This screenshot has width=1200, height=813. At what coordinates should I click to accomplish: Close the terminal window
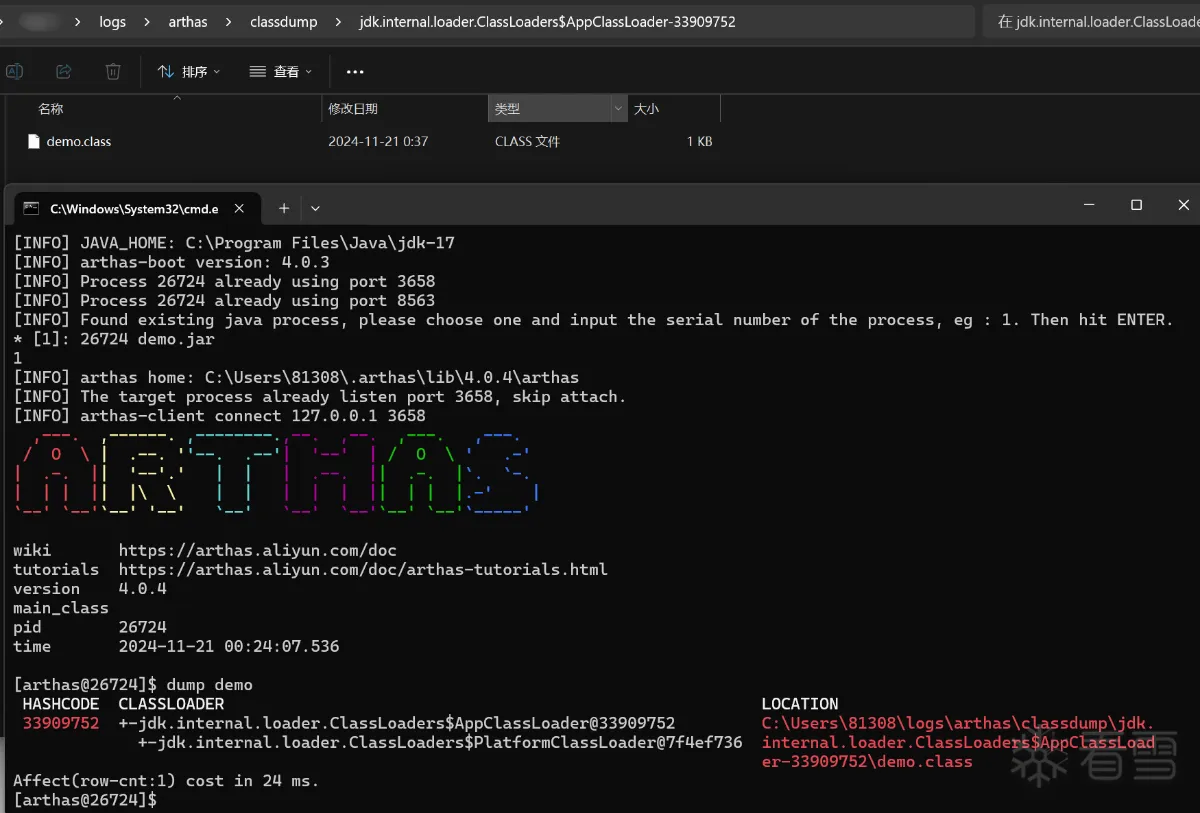(1183, 205)
